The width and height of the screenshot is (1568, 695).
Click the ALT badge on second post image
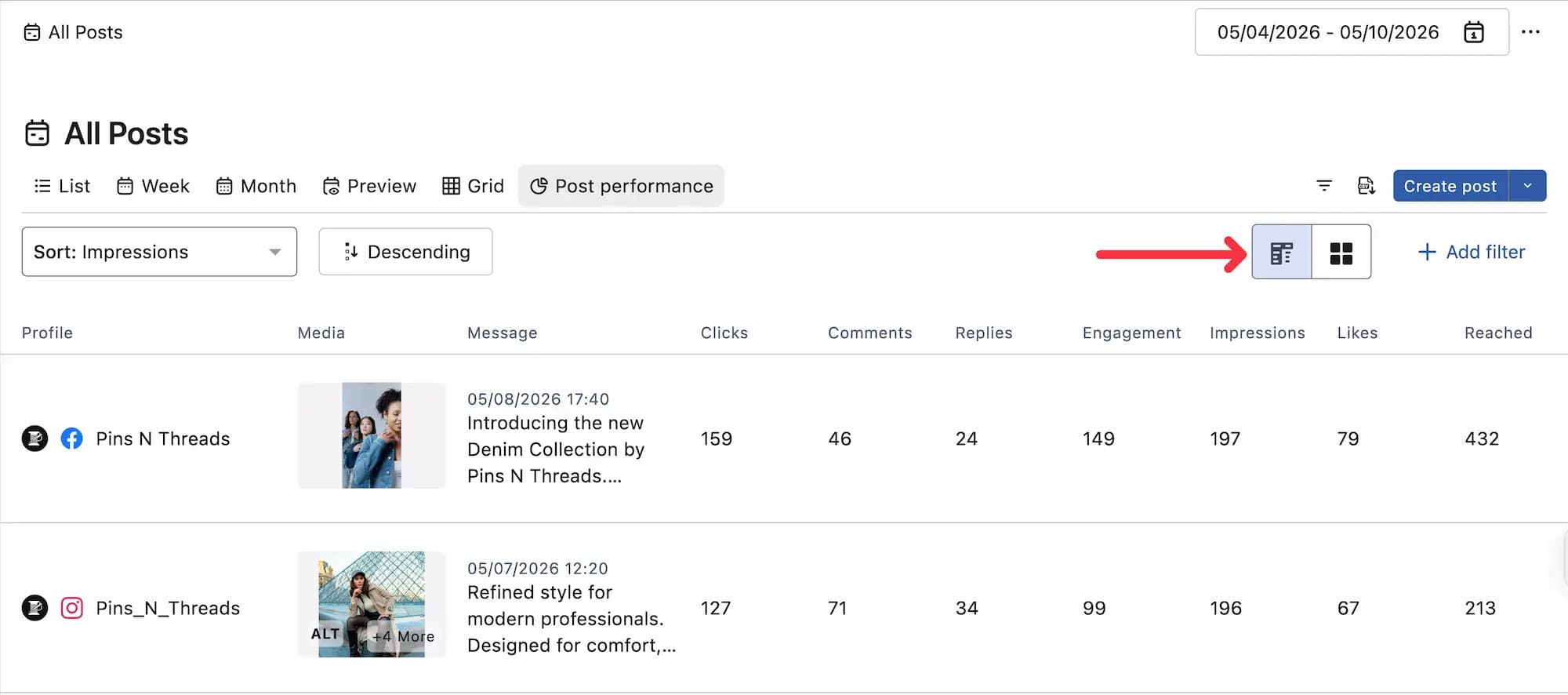click(325, 634)
